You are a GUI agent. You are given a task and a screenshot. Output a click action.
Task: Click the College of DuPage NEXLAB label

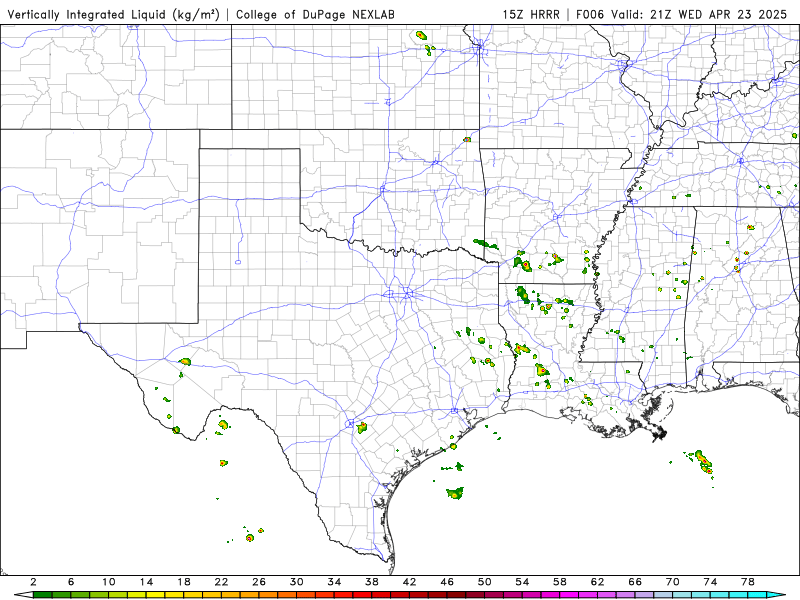(315, 15)
